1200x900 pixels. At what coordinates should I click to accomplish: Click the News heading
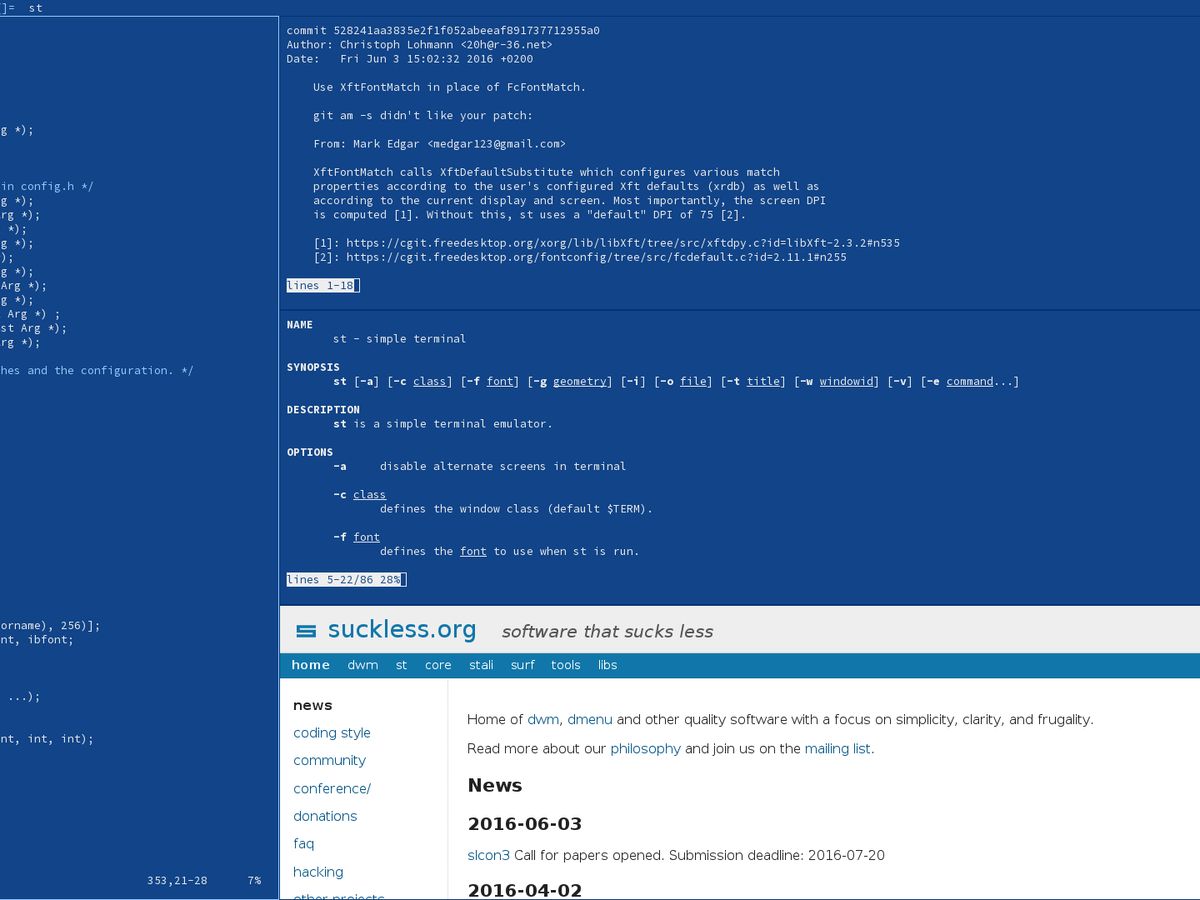(x=495, y=785)
